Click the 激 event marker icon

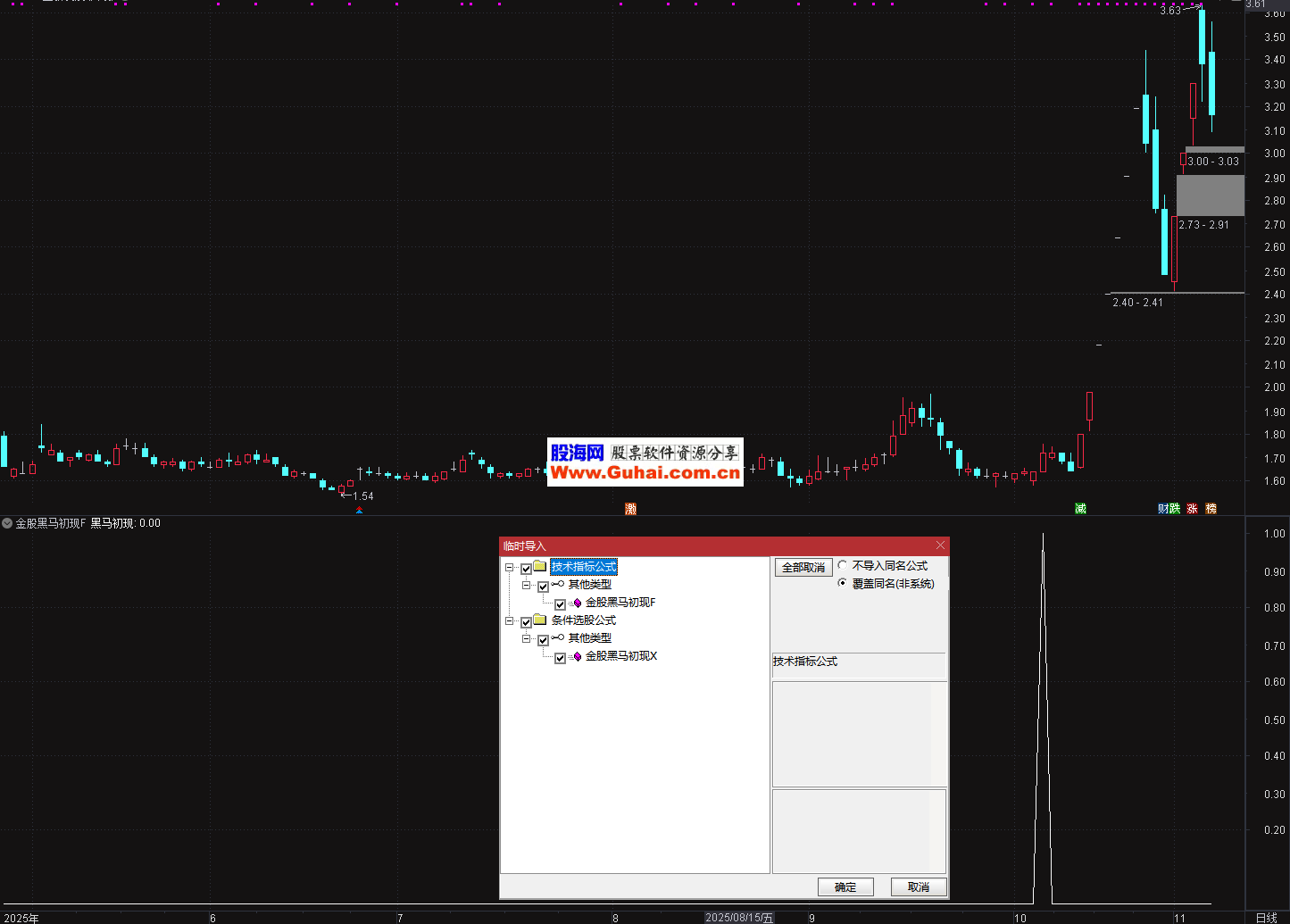pyautogui.click(x=630, y=509)
